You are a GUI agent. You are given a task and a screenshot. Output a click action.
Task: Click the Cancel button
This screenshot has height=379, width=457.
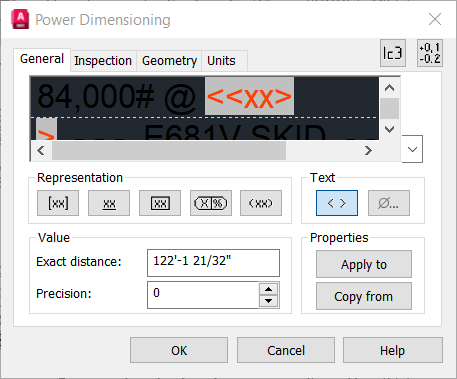(286, 350)
